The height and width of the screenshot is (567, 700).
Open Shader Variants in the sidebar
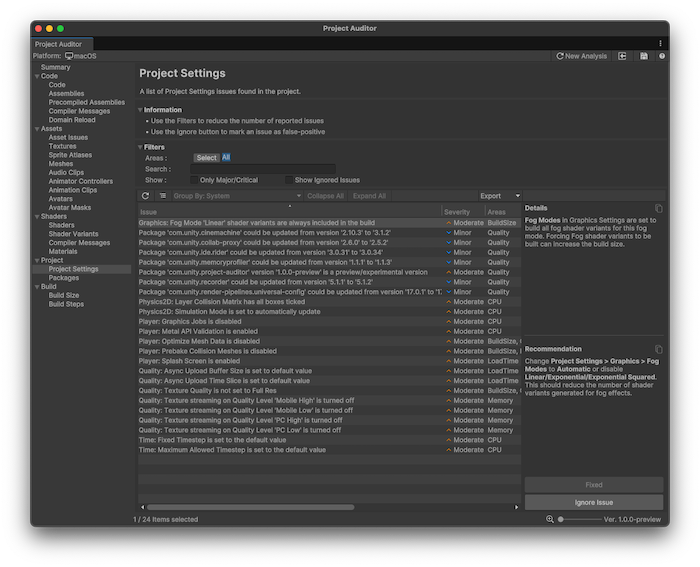click(73, 234)
